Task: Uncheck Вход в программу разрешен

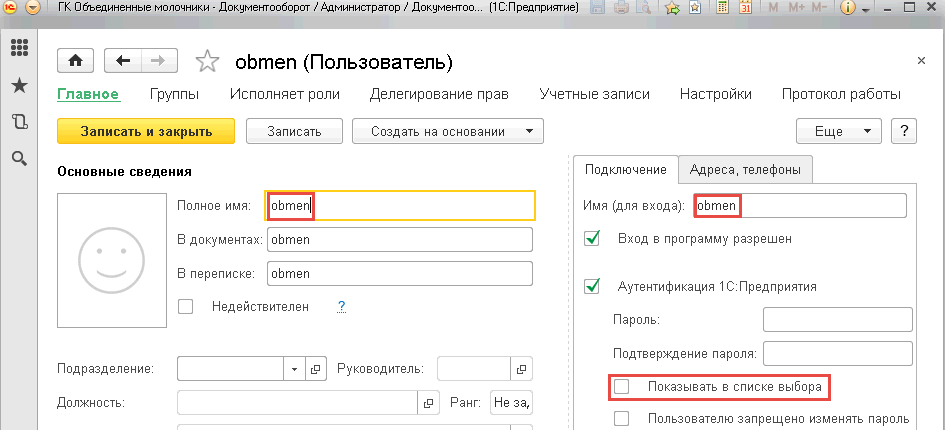Action: tap(592, 238)
